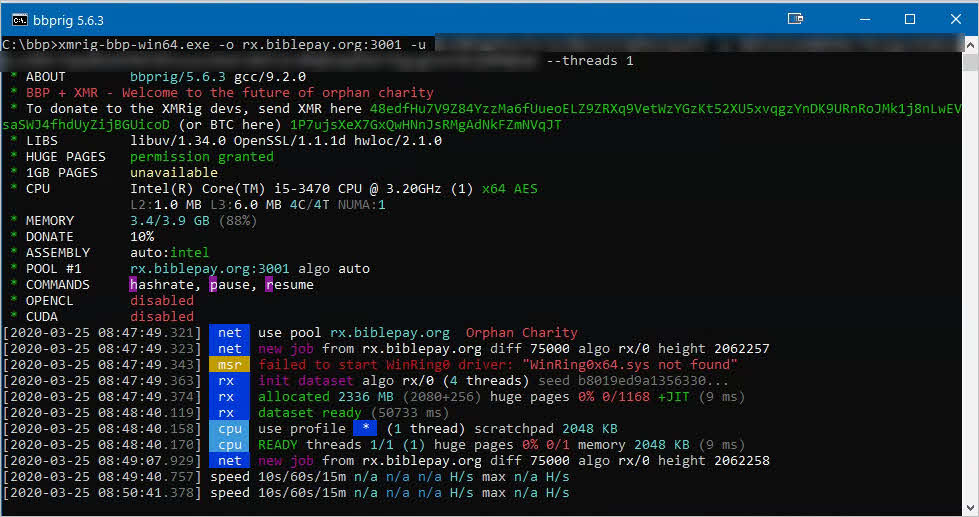Viewport: 979px width, 517px height.
Task: Click 'rx.biblepay.org:3001' in POOL #1 row
Action: [210, 268]
